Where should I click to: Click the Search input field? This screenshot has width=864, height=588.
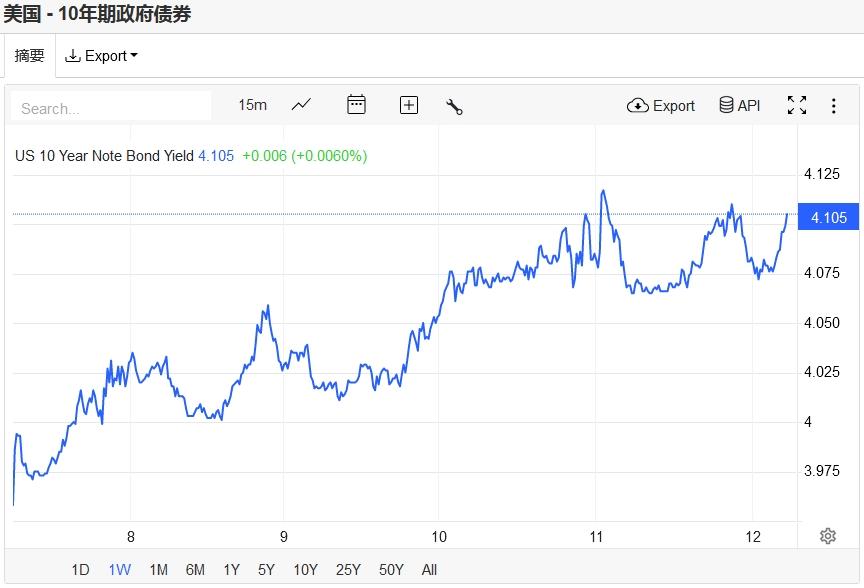click(x=112, y=108)
